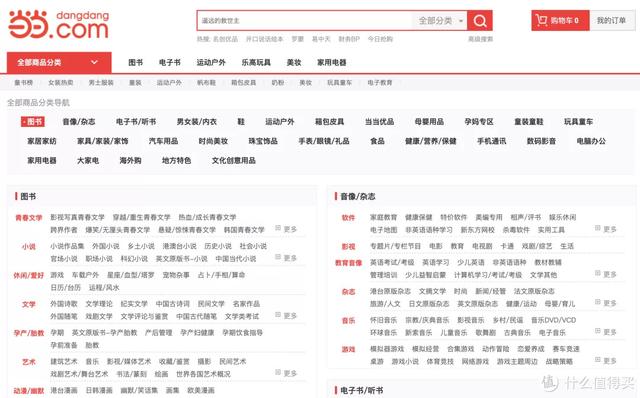Switch to 珠宝饰品 category tab
Viewport: 640px width, 398px height.
click(x=263, y=141)
